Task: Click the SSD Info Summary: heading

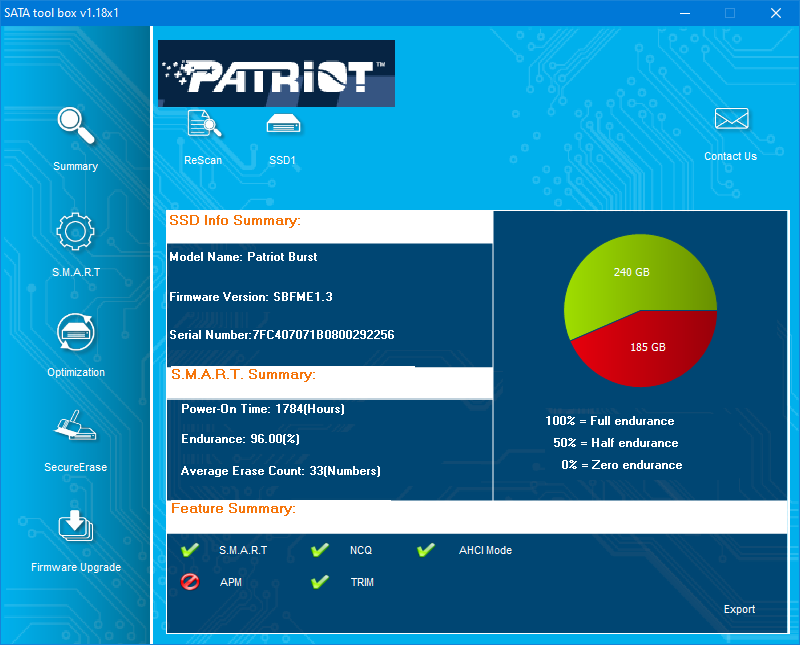Action: [x=235, y=220]
